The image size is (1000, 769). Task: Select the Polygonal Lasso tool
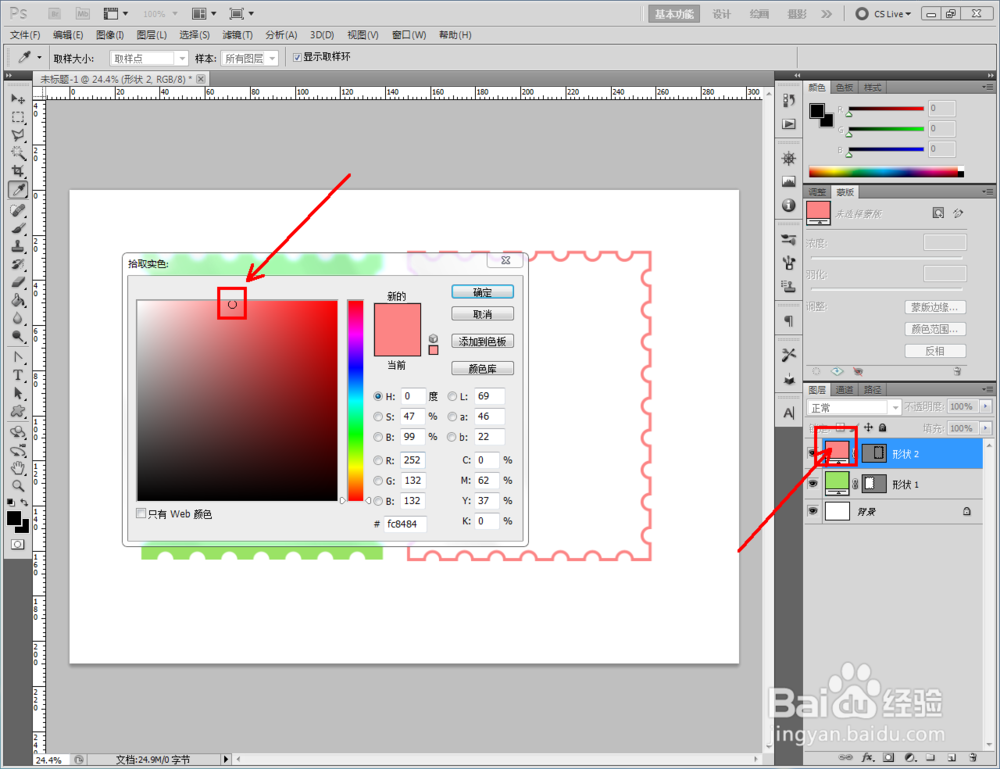click(18, 135)
